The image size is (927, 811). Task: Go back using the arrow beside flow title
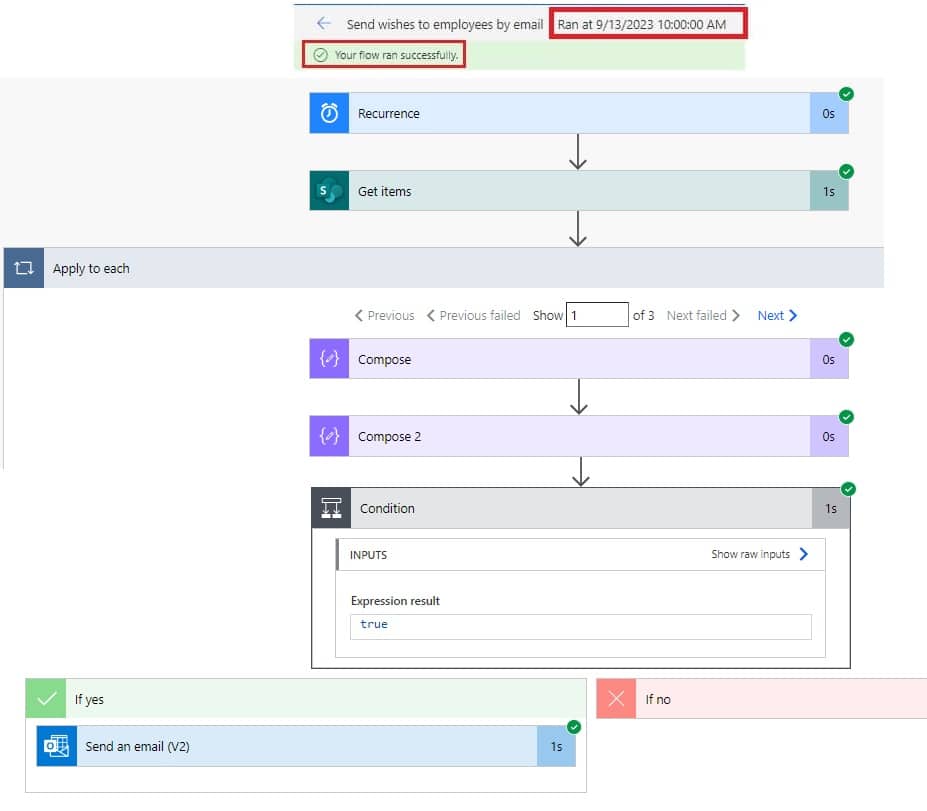323,24
